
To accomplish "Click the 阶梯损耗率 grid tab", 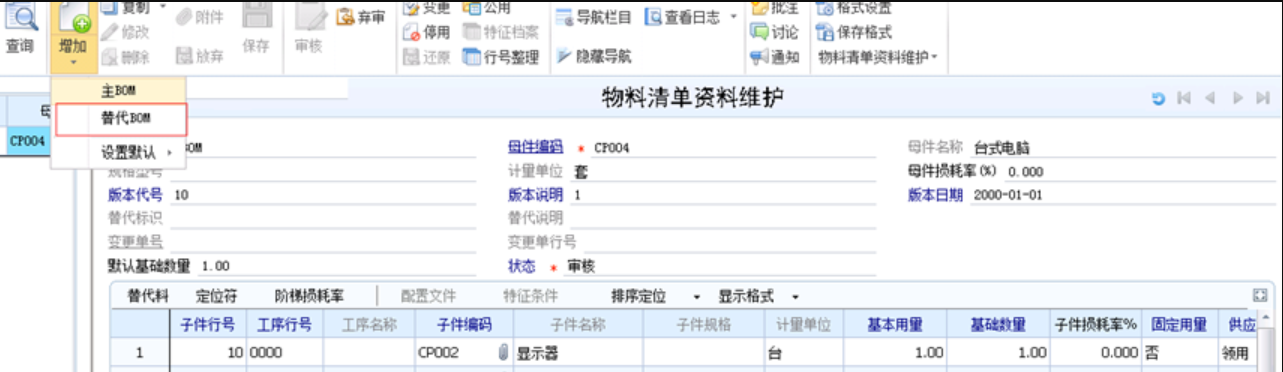I will point(309,297).
